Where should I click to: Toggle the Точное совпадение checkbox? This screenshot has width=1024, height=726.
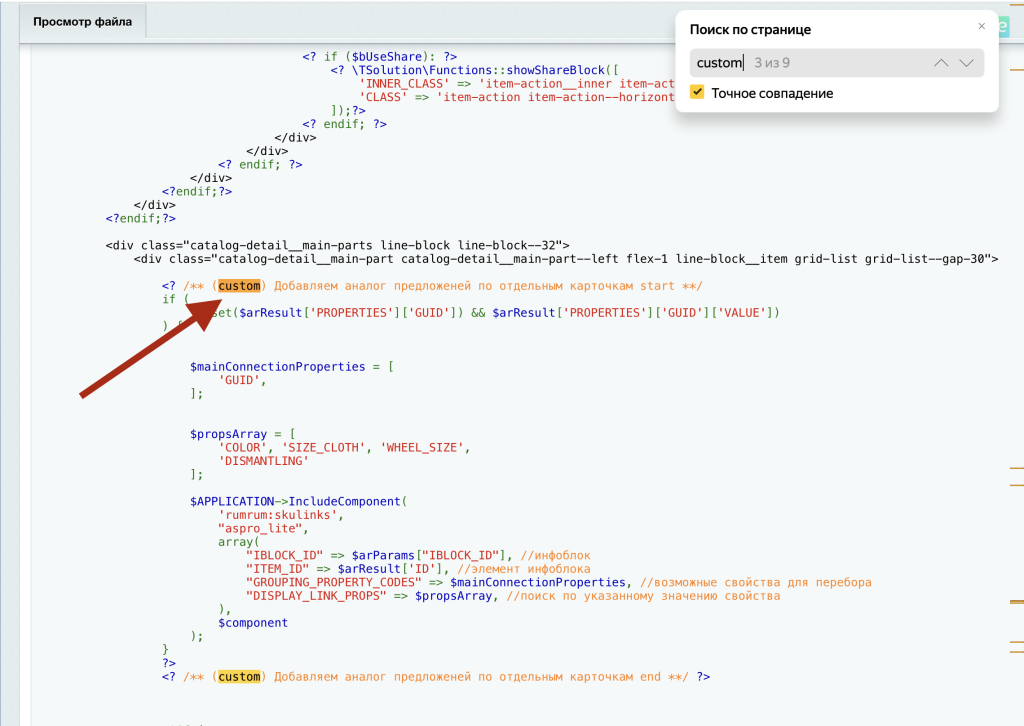point(697,93)
